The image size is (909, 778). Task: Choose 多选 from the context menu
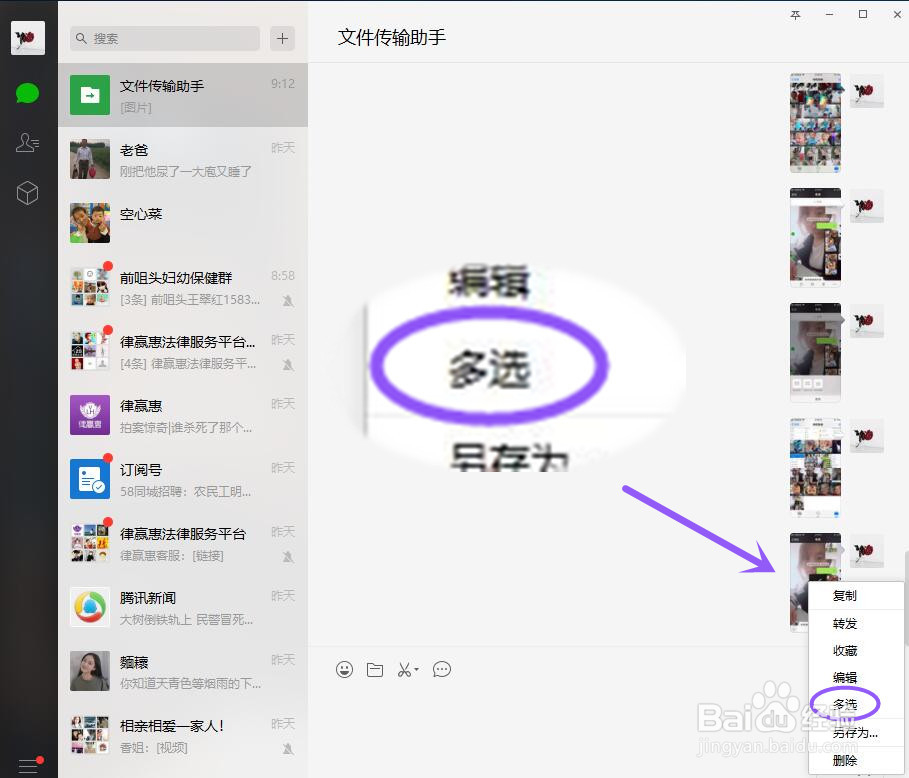844,703
